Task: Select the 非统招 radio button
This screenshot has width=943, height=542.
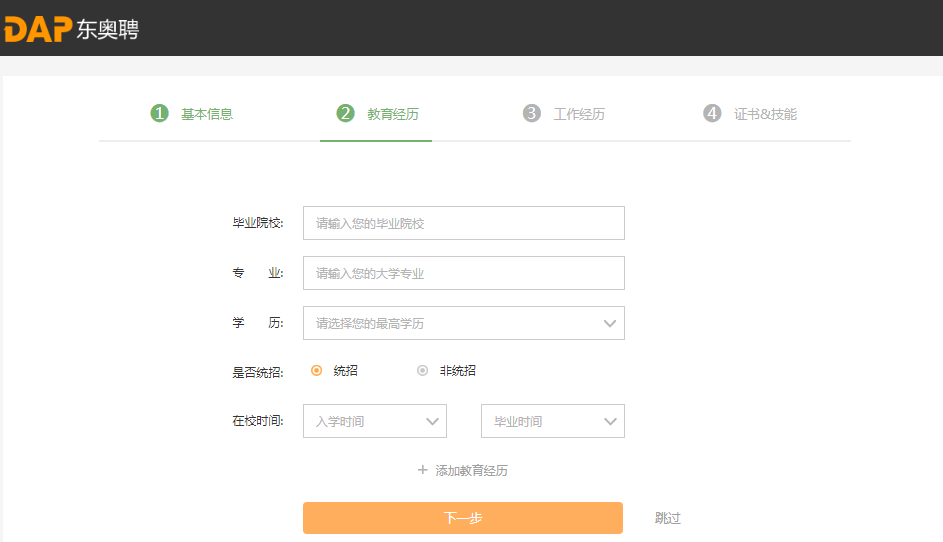Action: click(423, 370)
